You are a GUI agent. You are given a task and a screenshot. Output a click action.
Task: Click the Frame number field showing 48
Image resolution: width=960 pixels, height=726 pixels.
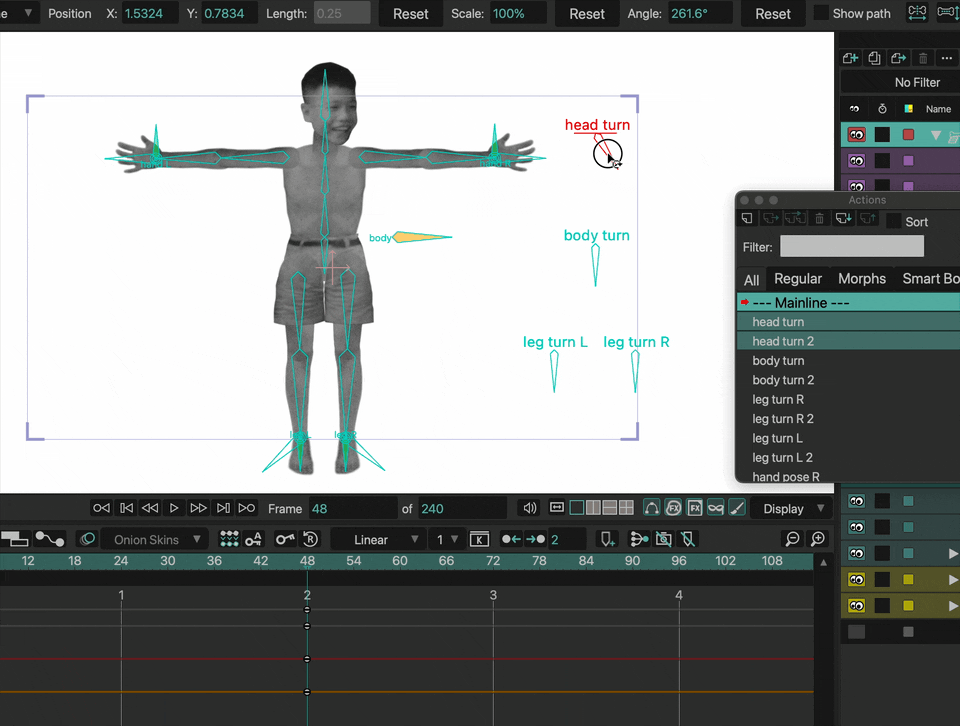click(x=353, y=509)
